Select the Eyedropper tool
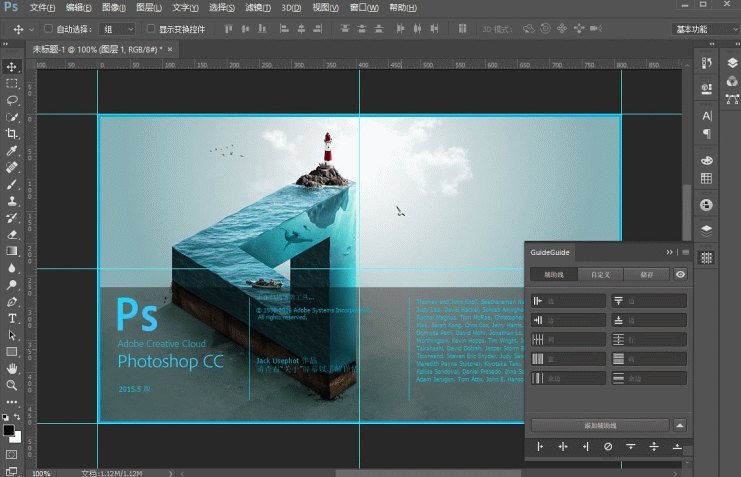This screenshot has width=741, height=477. pyautogui.click(x=12, y=151)
